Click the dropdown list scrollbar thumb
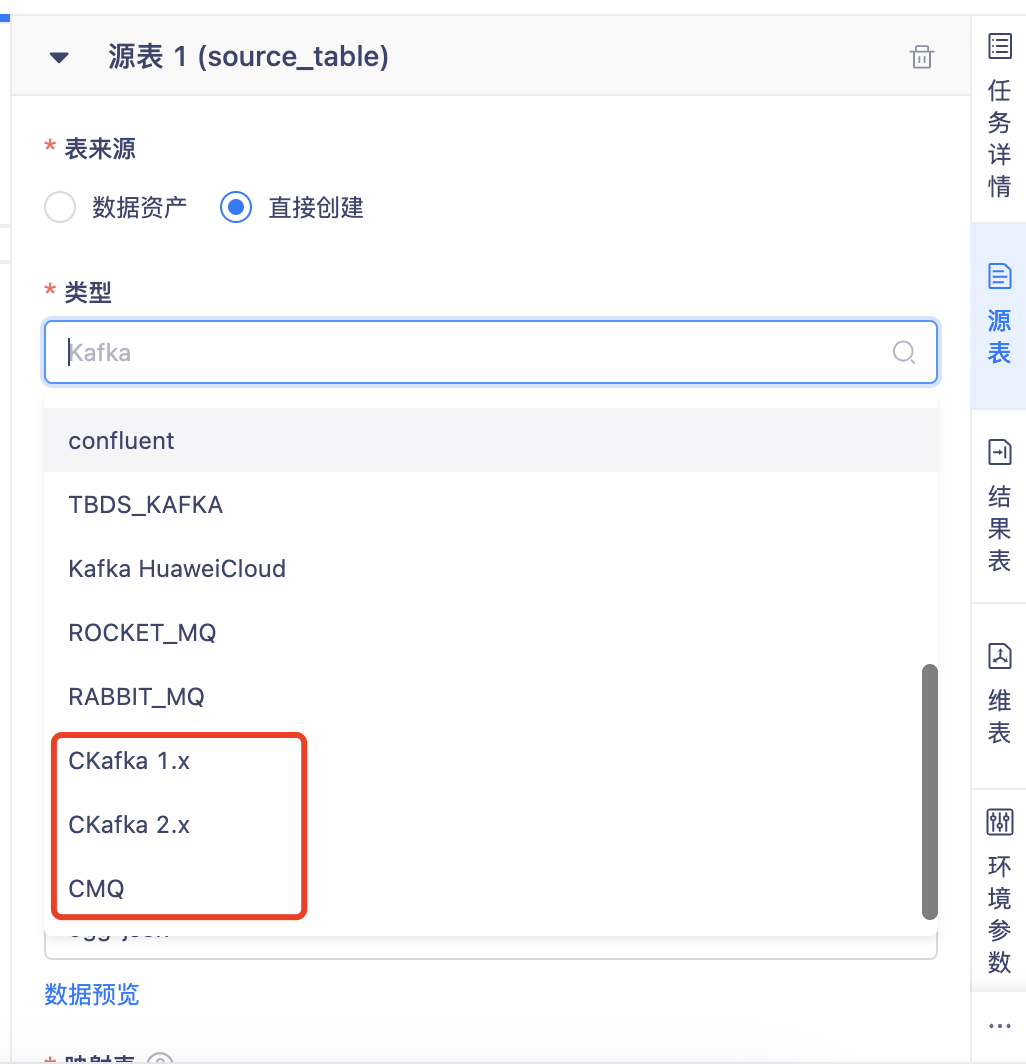1026x1064 pixels. 930,792
